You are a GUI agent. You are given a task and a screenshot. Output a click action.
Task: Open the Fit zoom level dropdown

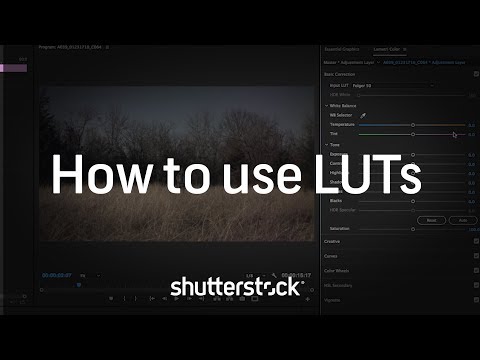pos(90,276)
